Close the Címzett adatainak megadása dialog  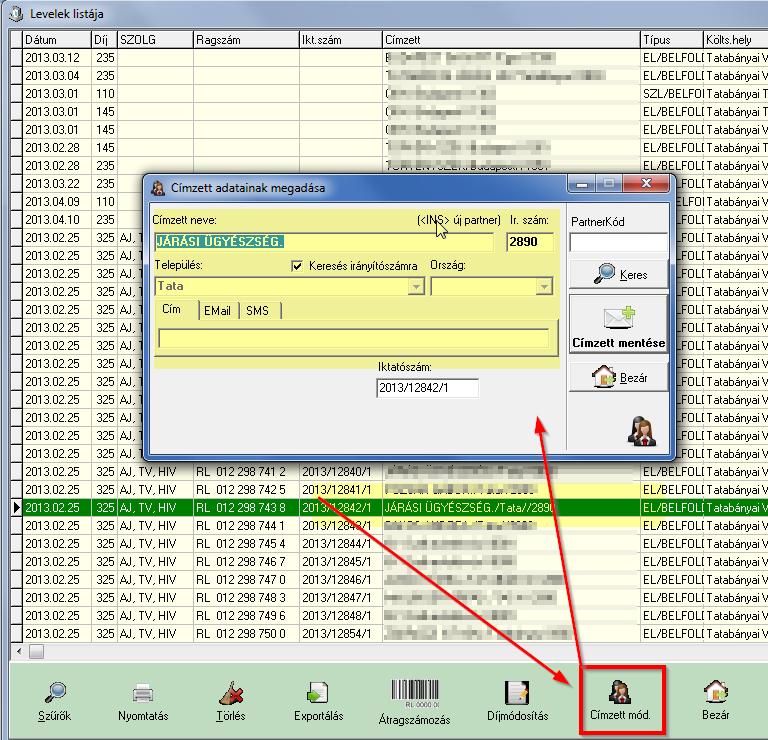click(646, 184)
